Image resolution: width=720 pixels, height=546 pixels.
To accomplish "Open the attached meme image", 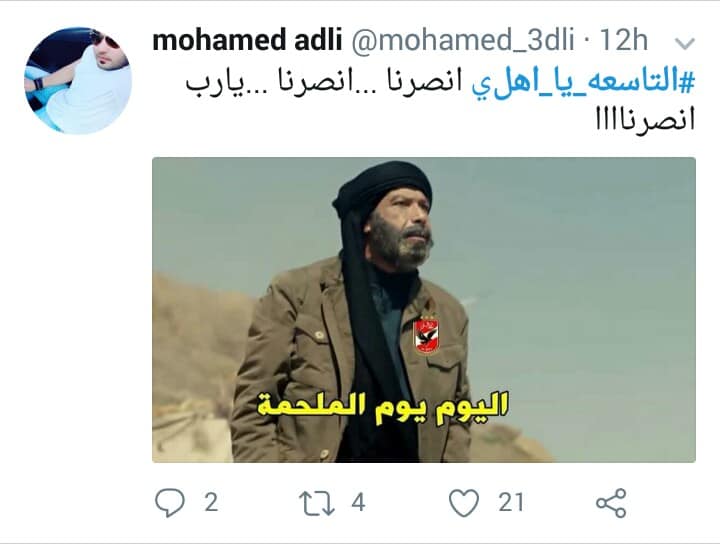I will point(424,310).
